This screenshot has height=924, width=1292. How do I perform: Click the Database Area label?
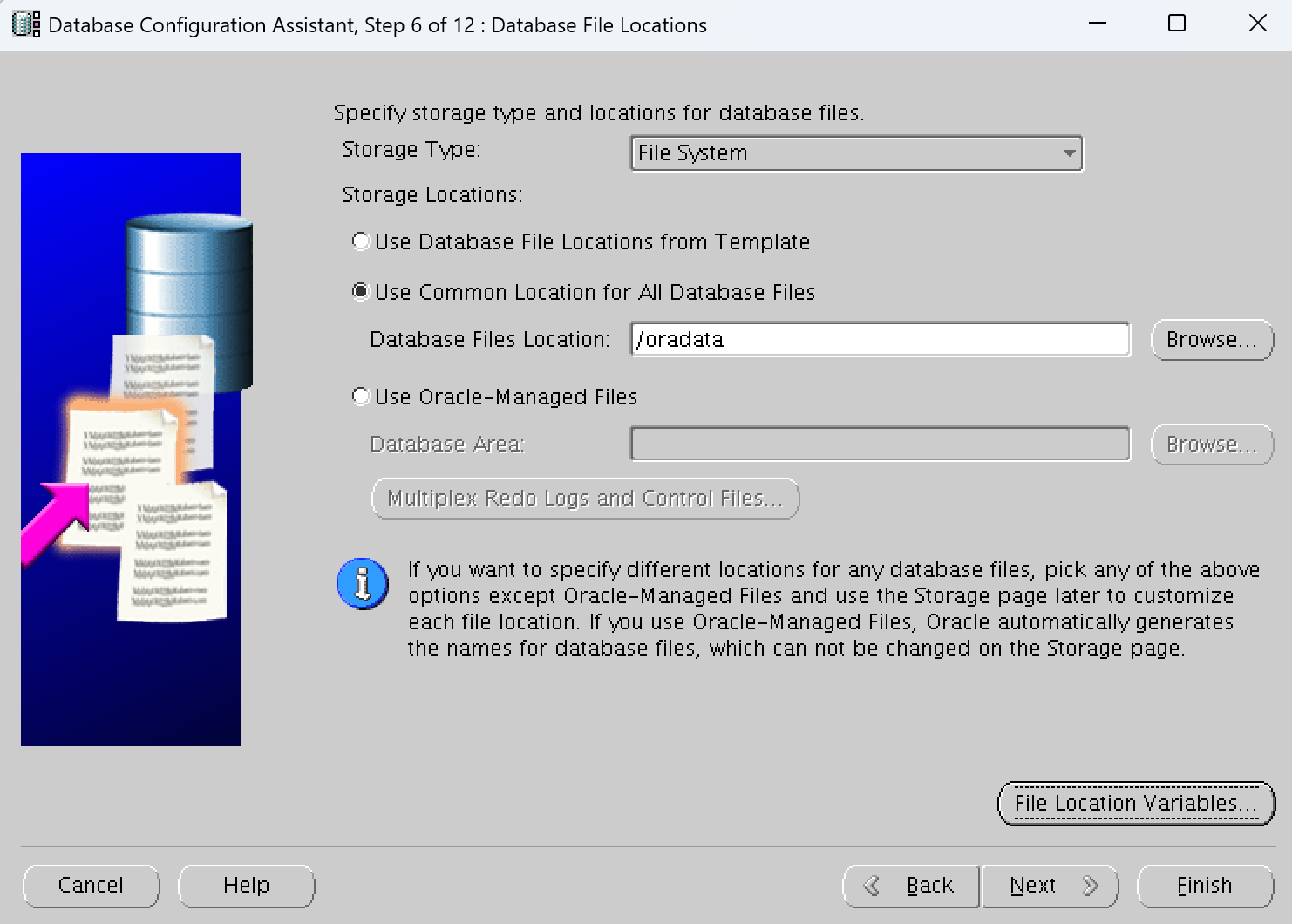click(447, 444)
